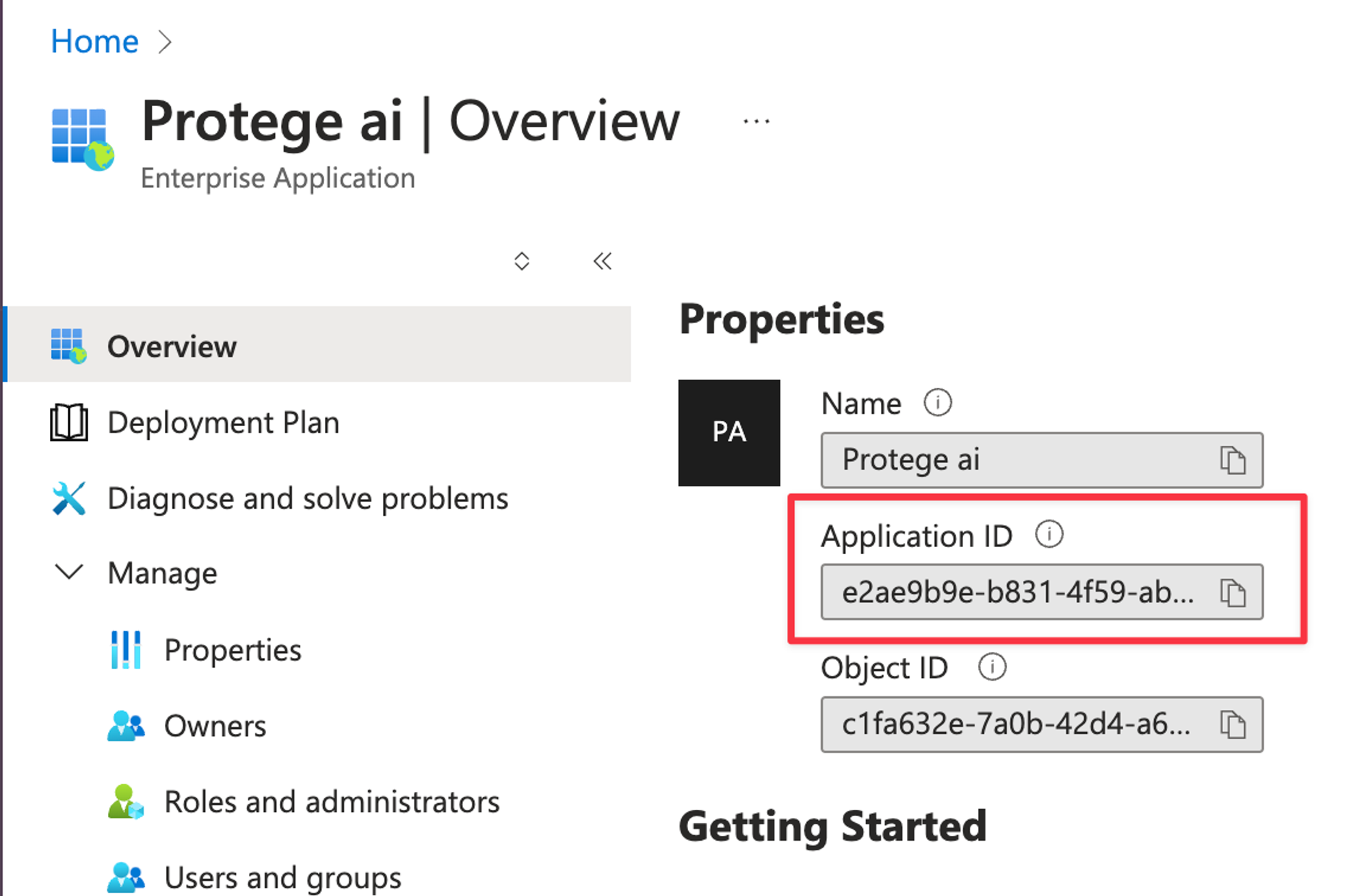Open Diagnose and solve problems
This screenshot has width=1368, height=896.
[307, 499]
